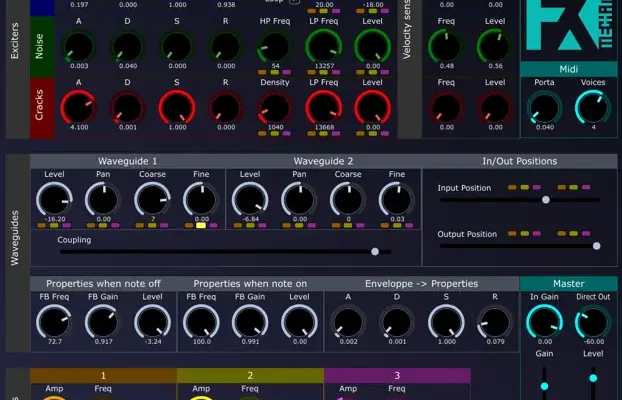Click the Noise exciter Attack knob
This screenshot has width=622, height=400.
(79, 46)
